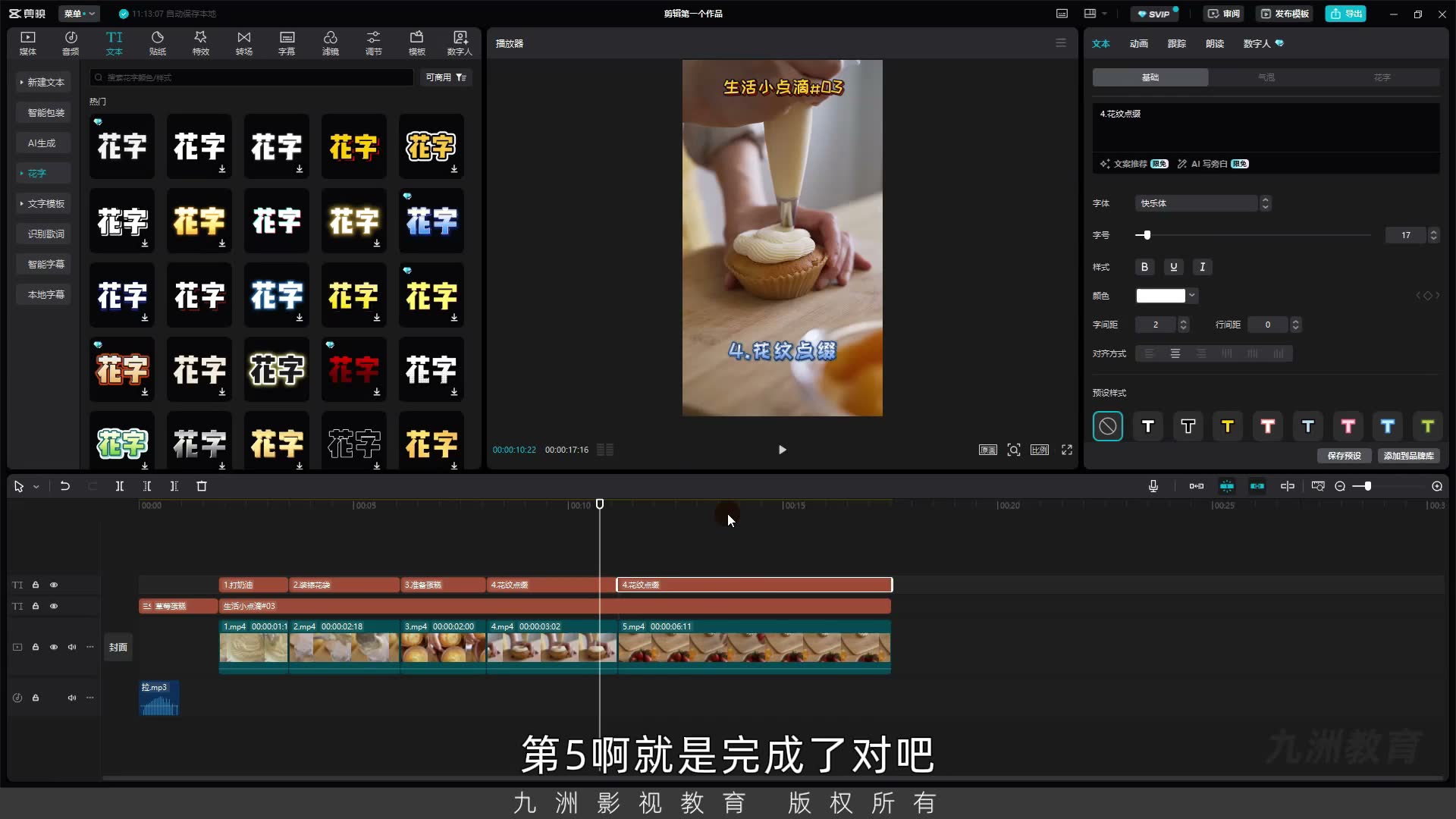Viewport: 1456px width, 819px height.
Task: Open the 滤镜 filters panel
Action: (331, 43)
